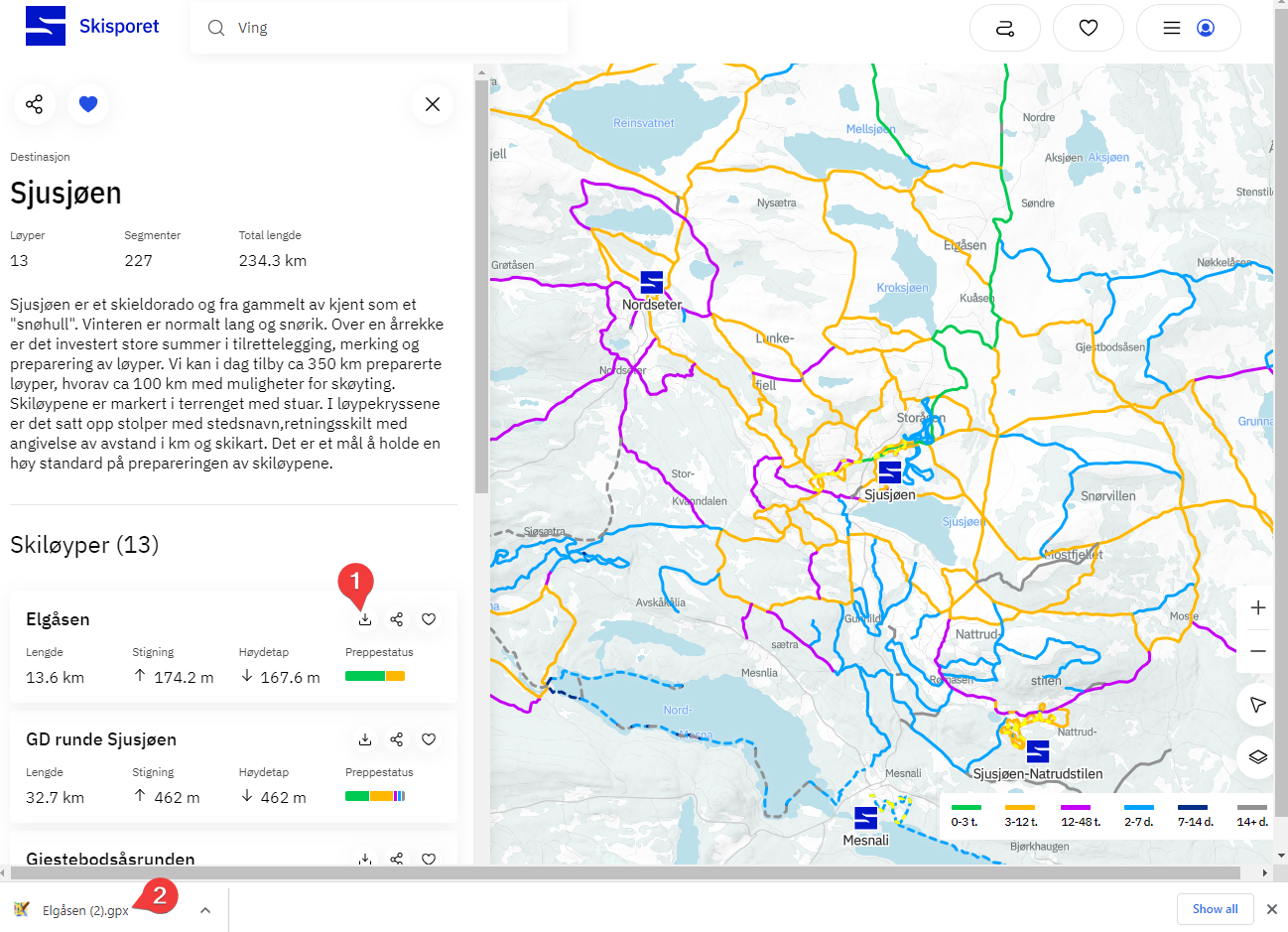This screenshot has height=932, width=1288.
Task: Download GD runde Sjusjøen GPX
Action: 365,739
